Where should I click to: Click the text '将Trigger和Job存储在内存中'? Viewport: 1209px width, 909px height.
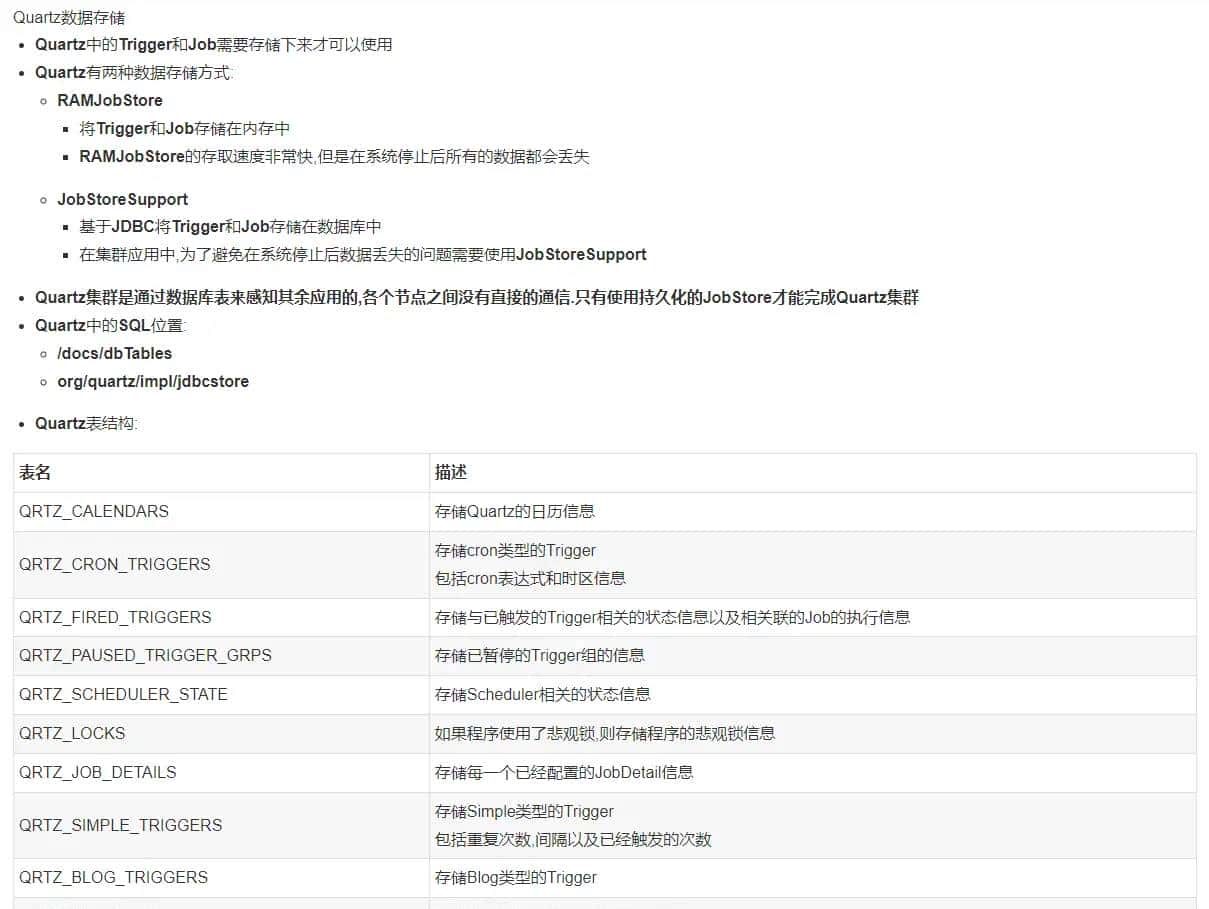(x=185, y=128)
